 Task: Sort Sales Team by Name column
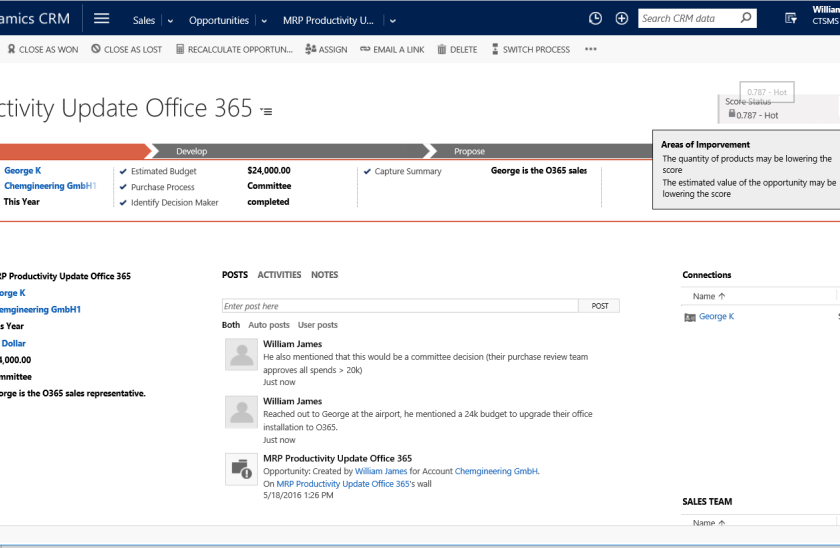(708, 523)
